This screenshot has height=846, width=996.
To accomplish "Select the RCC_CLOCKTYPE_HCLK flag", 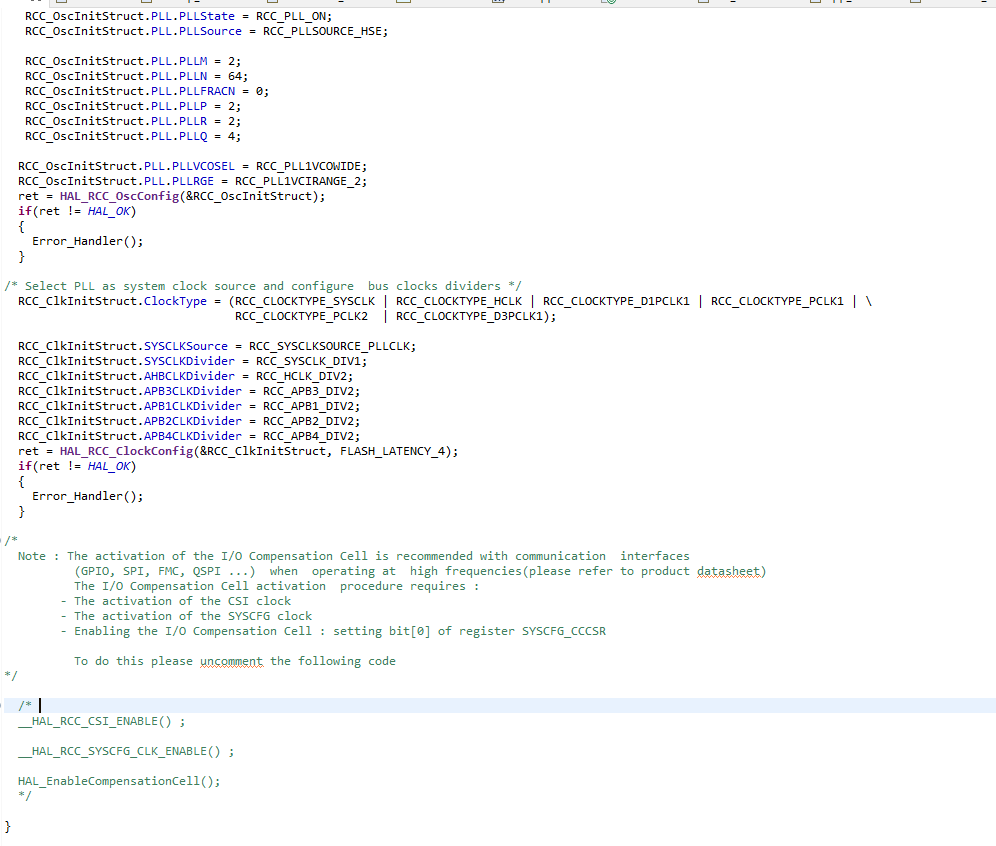I will coord(459,301).
